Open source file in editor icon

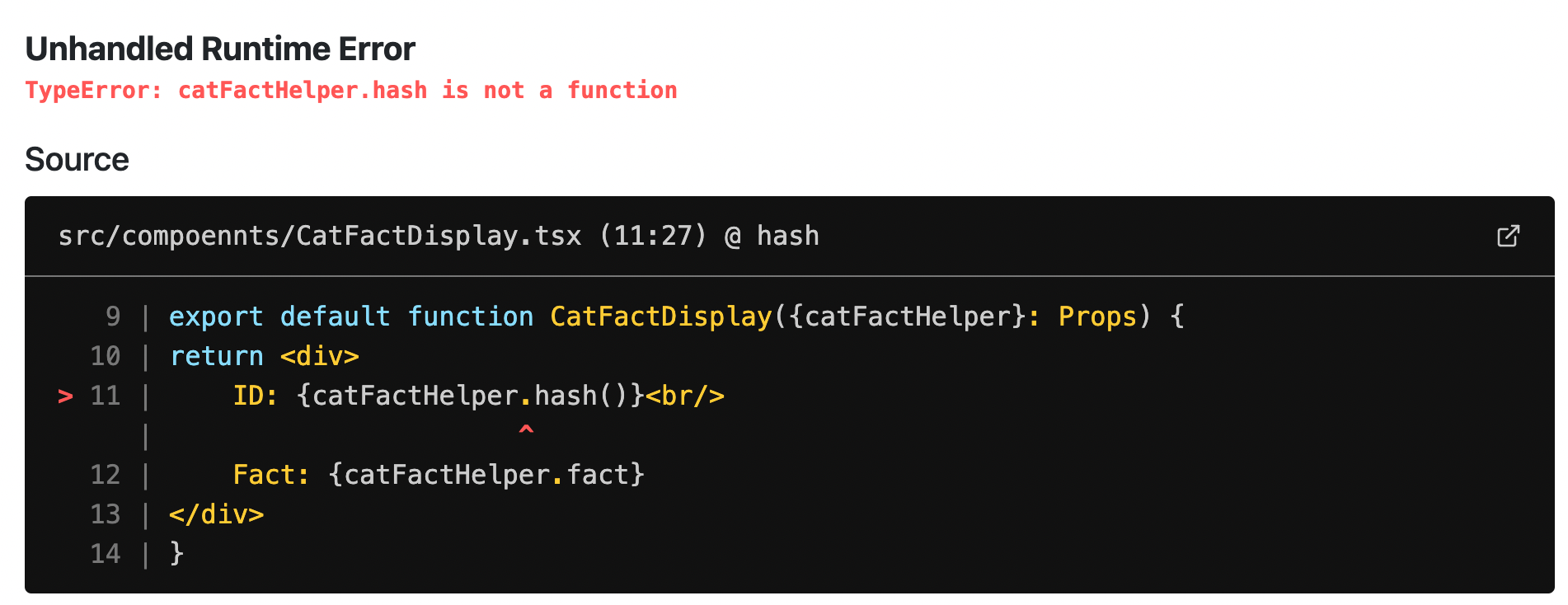tap(1508, 237)
